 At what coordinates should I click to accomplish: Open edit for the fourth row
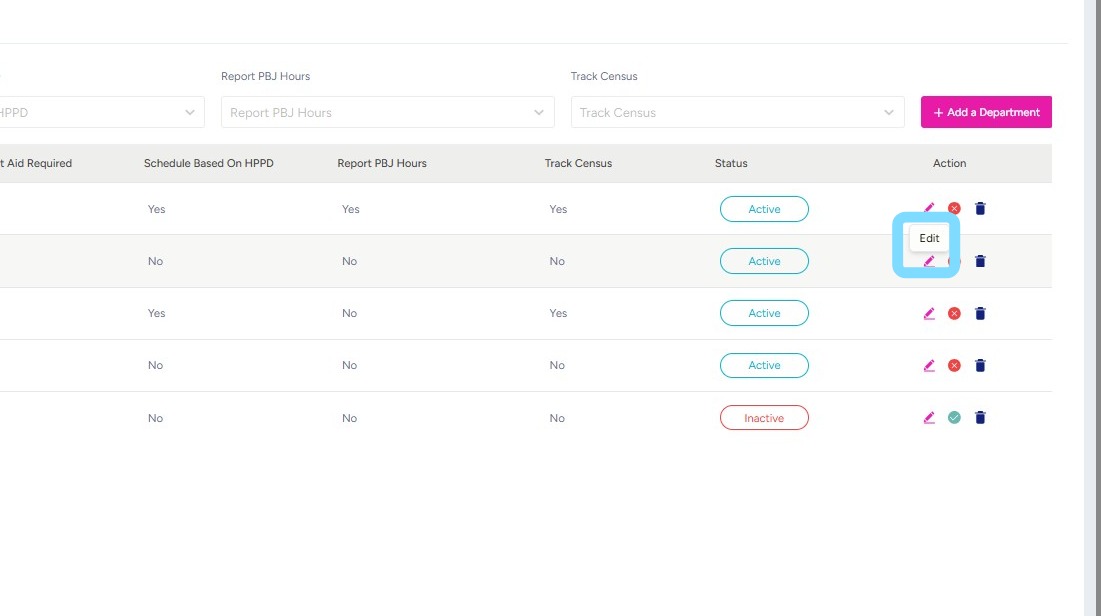coord(929,365)
